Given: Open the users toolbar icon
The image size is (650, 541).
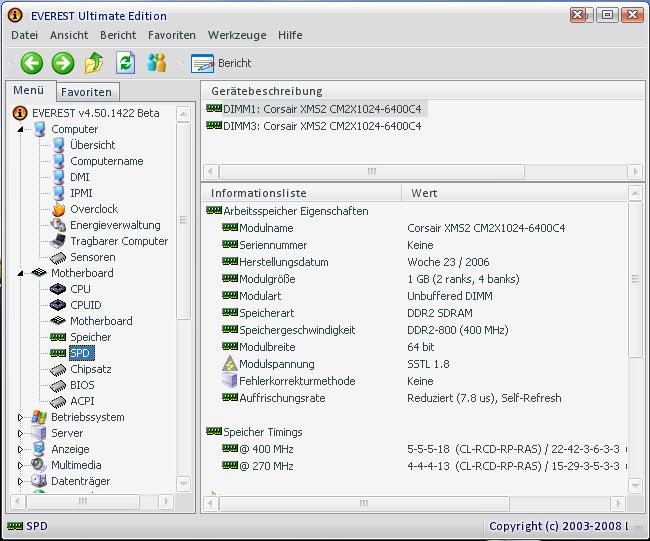Looking at the screenshot, I should (x=157, y=63).
